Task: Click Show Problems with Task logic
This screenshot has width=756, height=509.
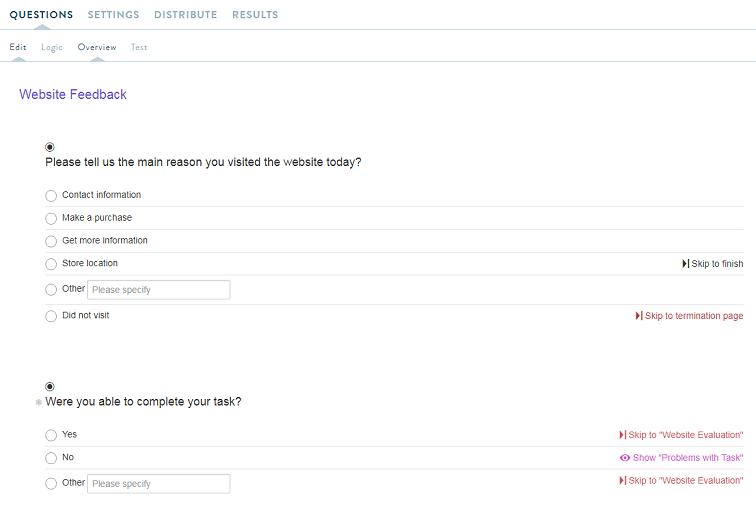Action: click(682, 457)
